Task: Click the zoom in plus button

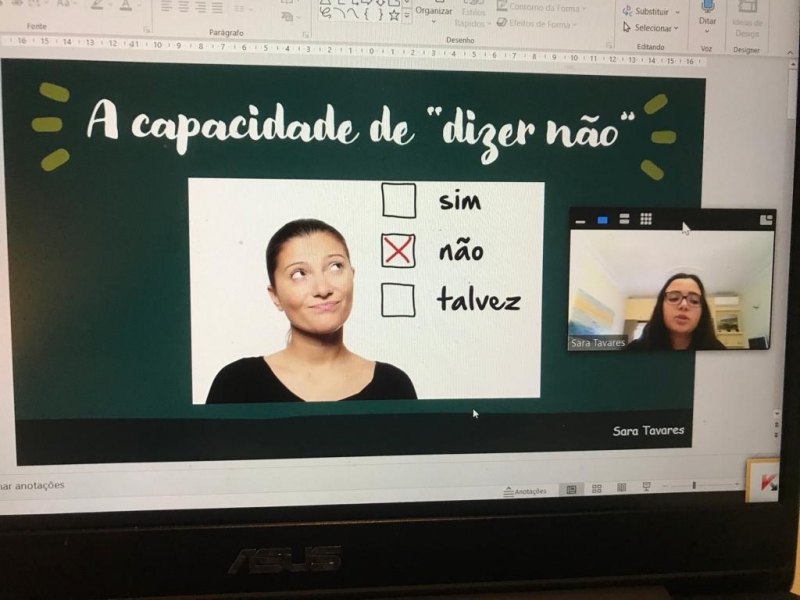Action: tap(737, 484)
